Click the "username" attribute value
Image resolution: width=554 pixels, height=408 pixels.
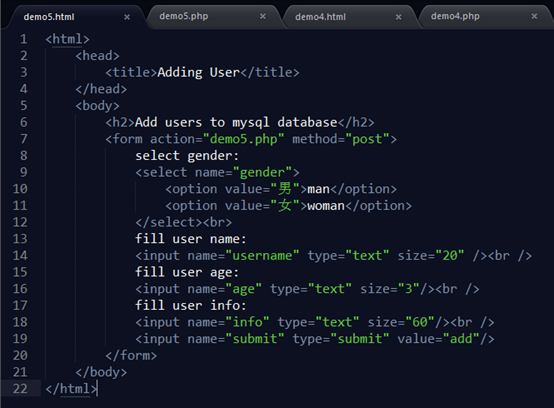(x=262, y=256)
